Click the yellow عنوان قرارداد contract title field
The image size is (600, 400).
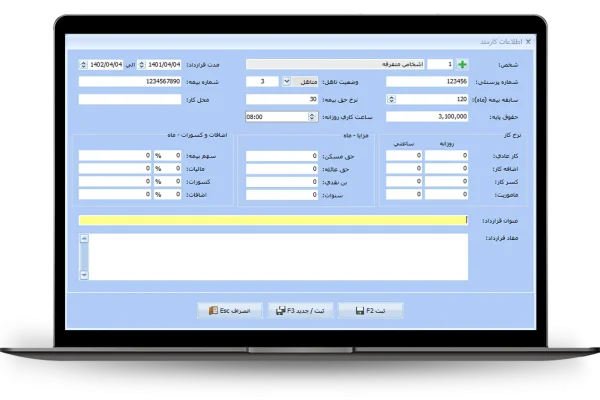[272, 220]
